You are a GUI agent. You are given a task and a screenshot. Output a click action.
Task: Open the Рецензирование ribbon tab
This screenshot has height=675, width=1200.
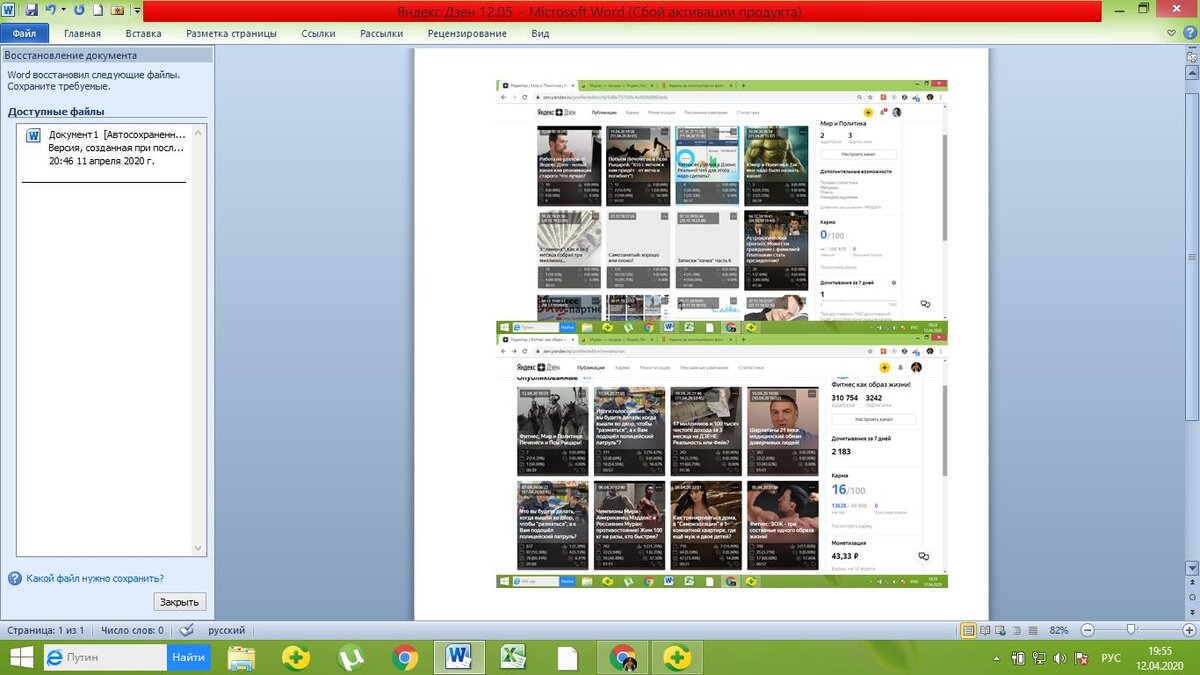(x=467, y=33)
